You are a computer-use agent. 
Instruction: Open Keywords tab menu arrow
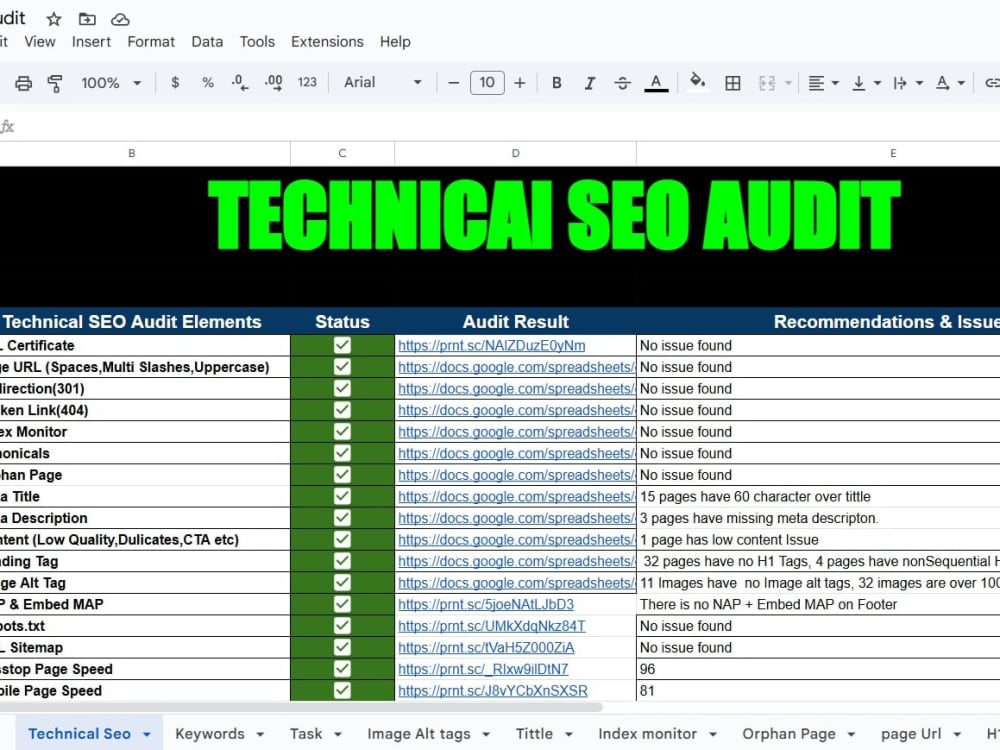pos(260,735)
